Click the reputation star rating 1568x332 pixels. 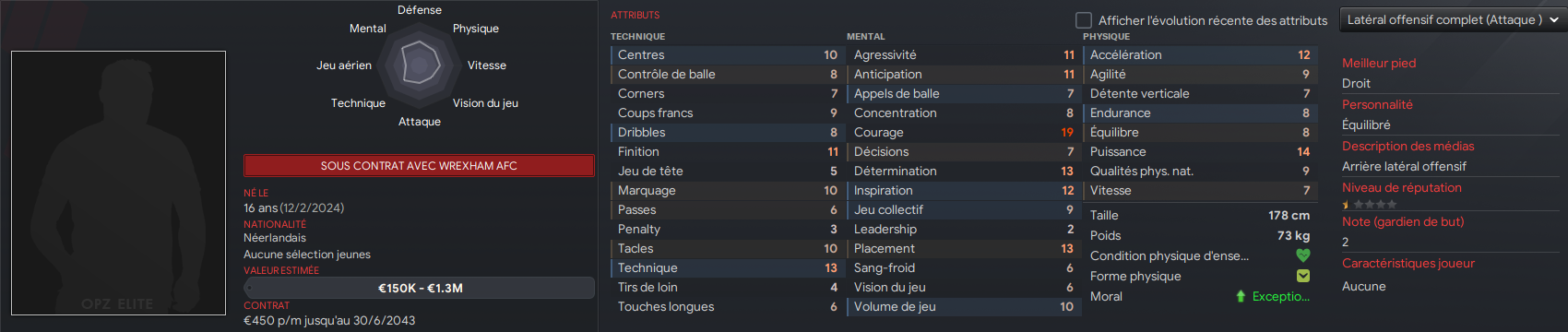point(1369,205)
